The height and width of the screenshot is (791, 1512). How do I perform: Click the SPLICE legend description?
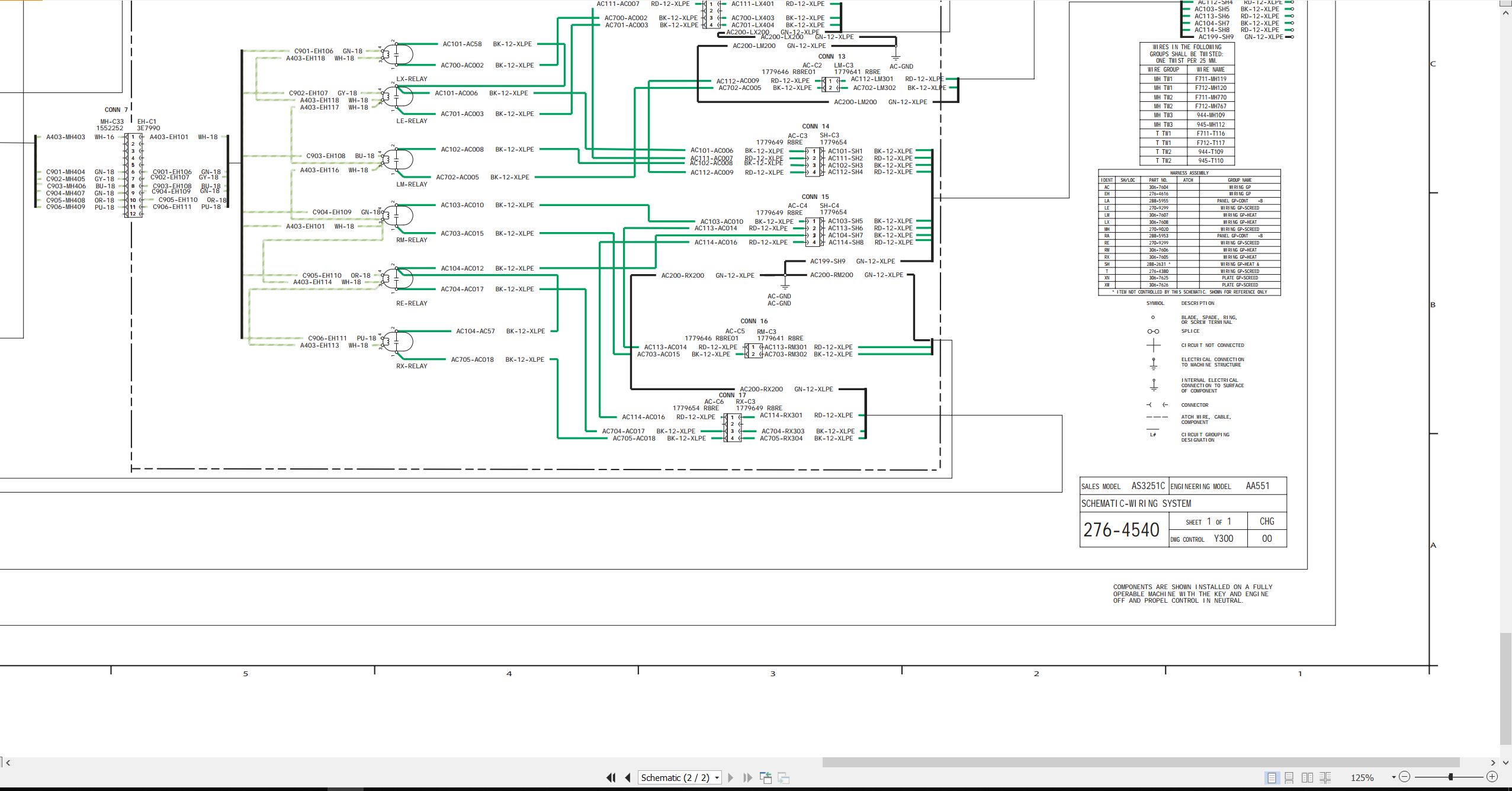pyautogui.click(x=1190, y=331)
